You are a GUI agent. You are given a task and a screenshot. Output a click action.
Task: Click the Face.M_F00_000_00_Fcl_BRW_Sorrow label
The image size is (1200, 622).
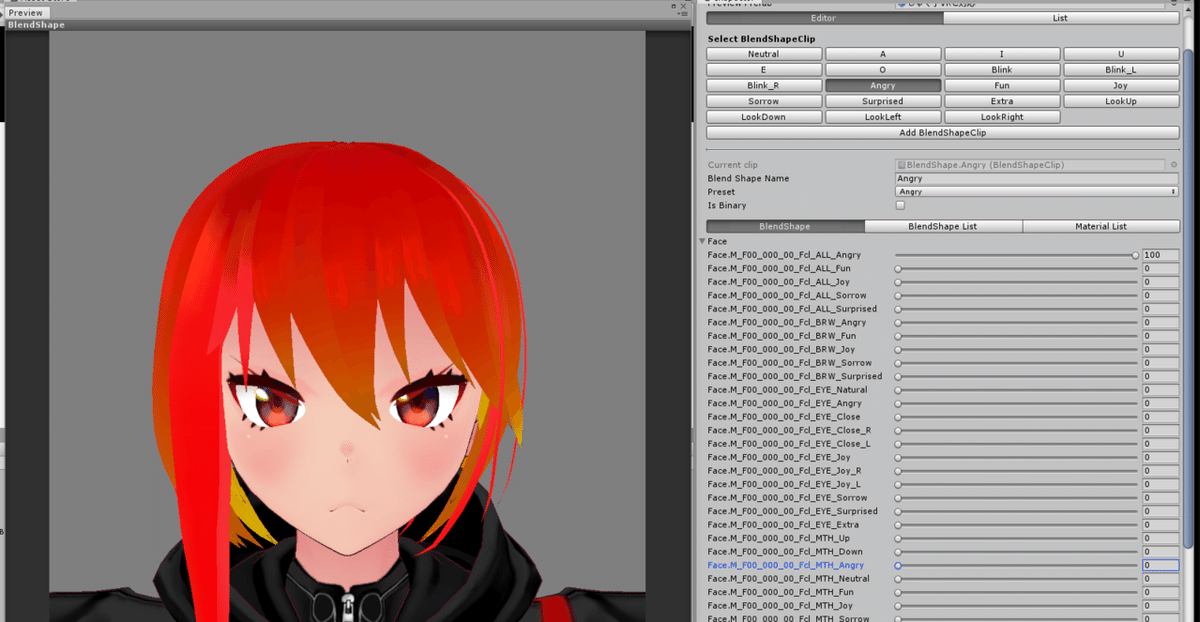(789, 363)
